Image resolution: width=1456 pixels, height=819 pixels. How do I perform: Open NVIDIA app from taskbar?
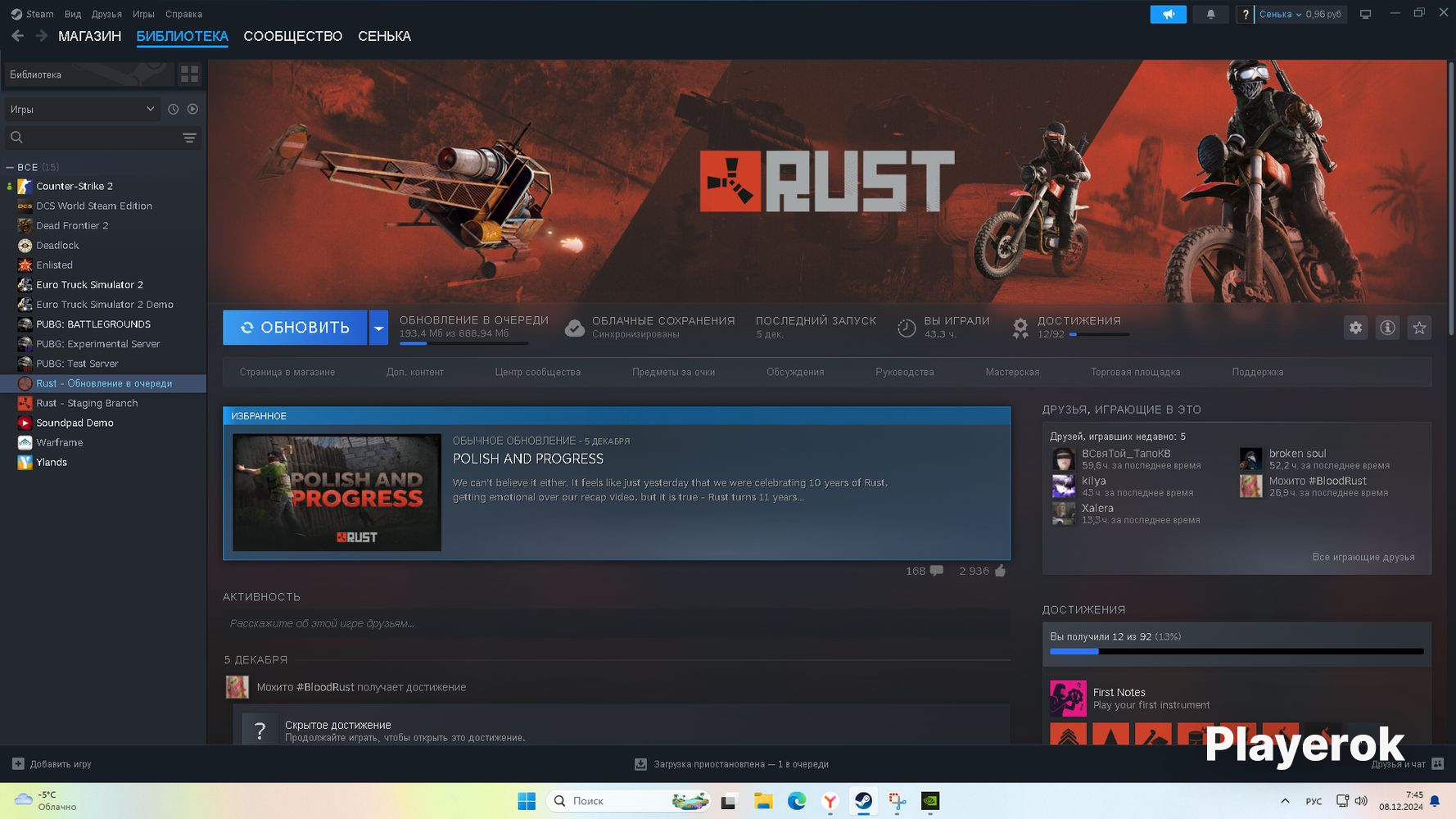(930, 801)
